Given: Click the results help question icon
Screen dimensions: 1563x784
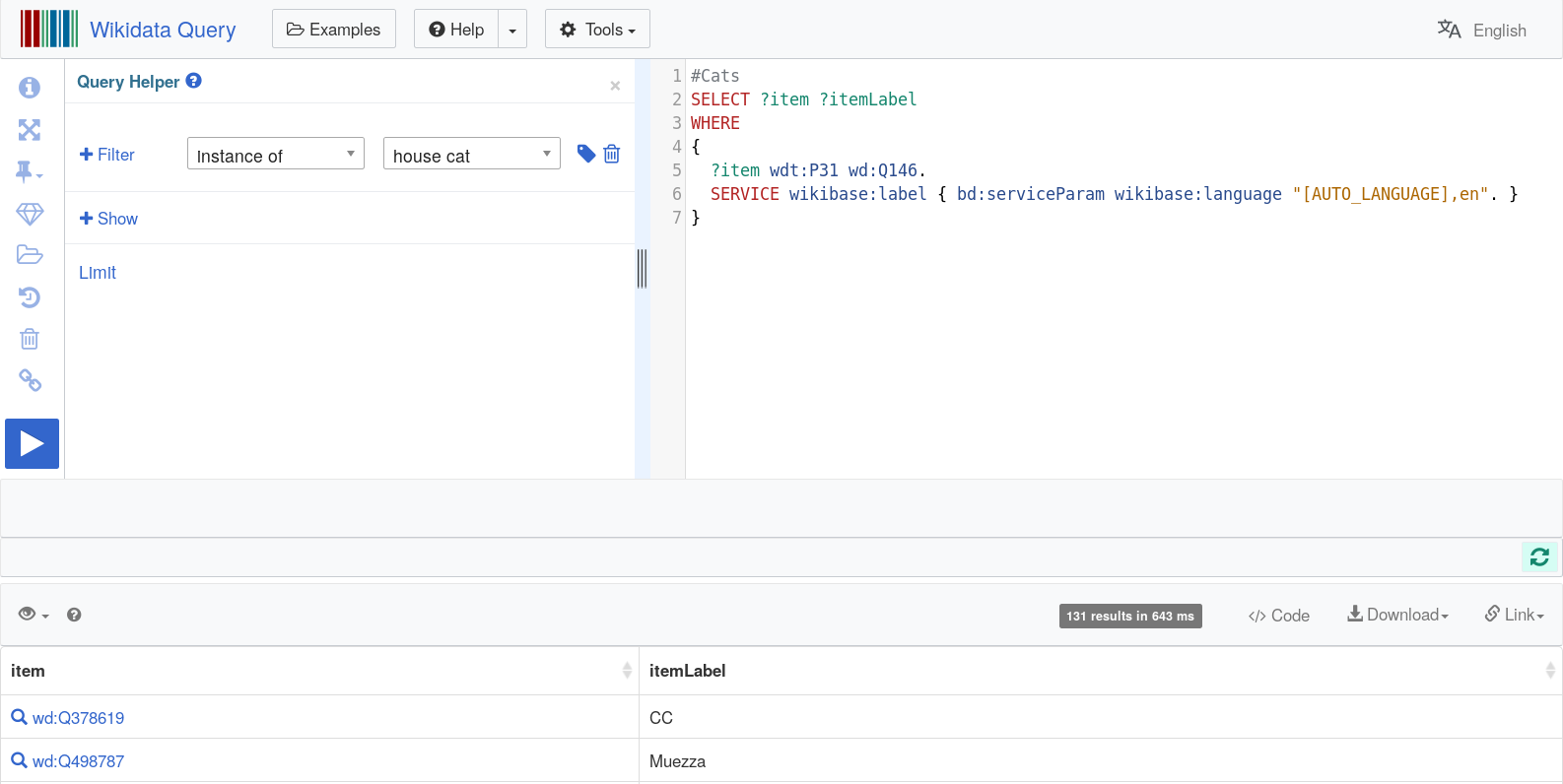Looking at the screenshot, I should coord(74,615).
